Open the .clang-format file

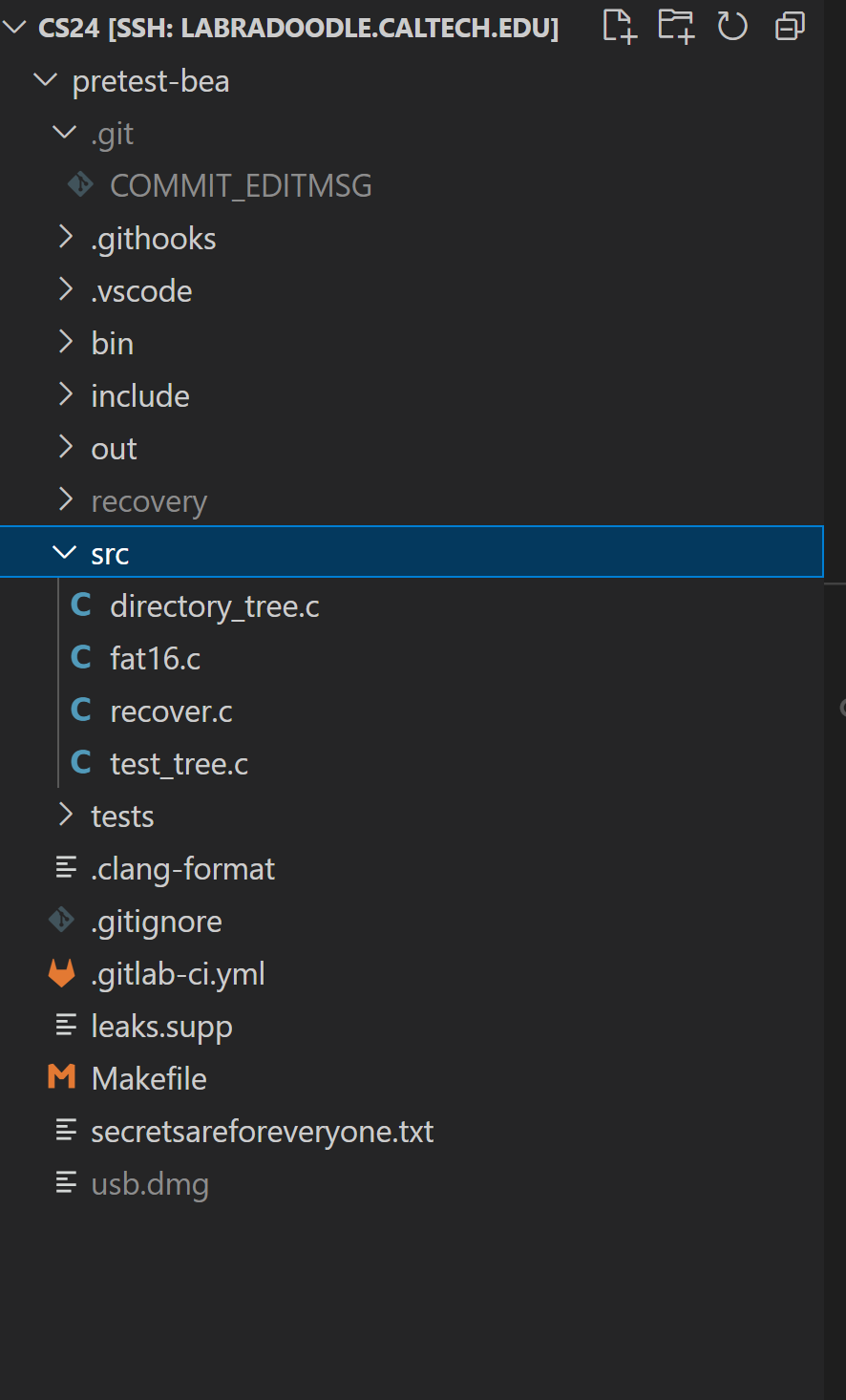182,869
